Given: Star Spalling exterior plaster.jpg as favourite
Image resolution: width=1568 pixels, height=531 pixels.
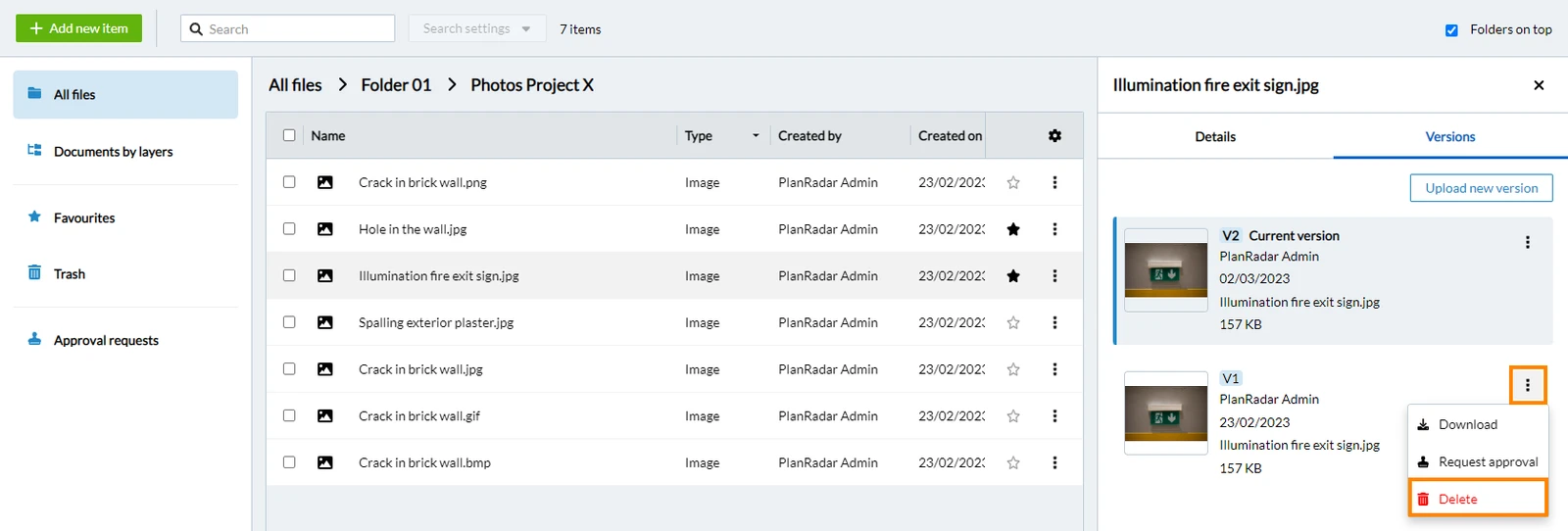Looking at the screenshot, I should coord(1013,322).
